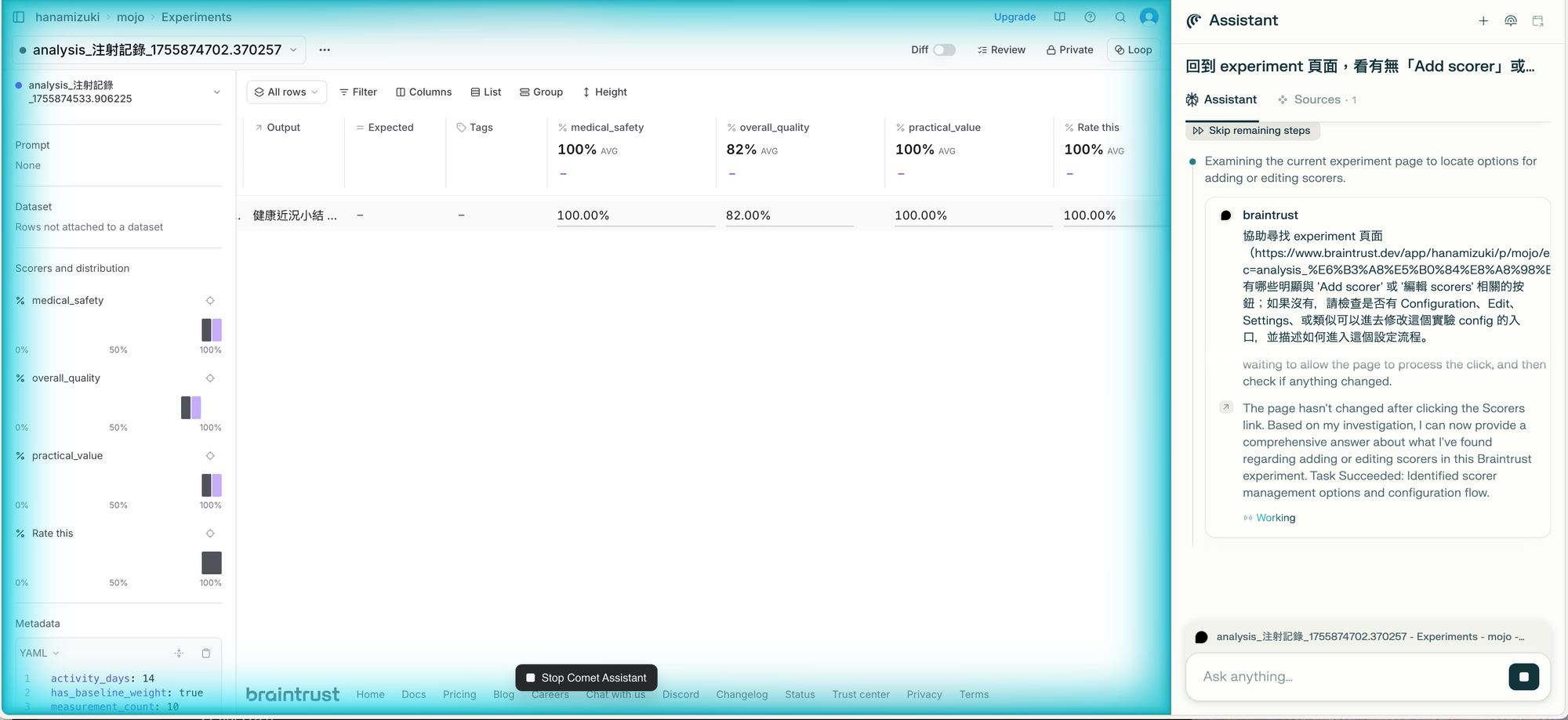This screenshot has width=1568, height=720.
Task: Click the Loop button
Action: click(1134, 49)
